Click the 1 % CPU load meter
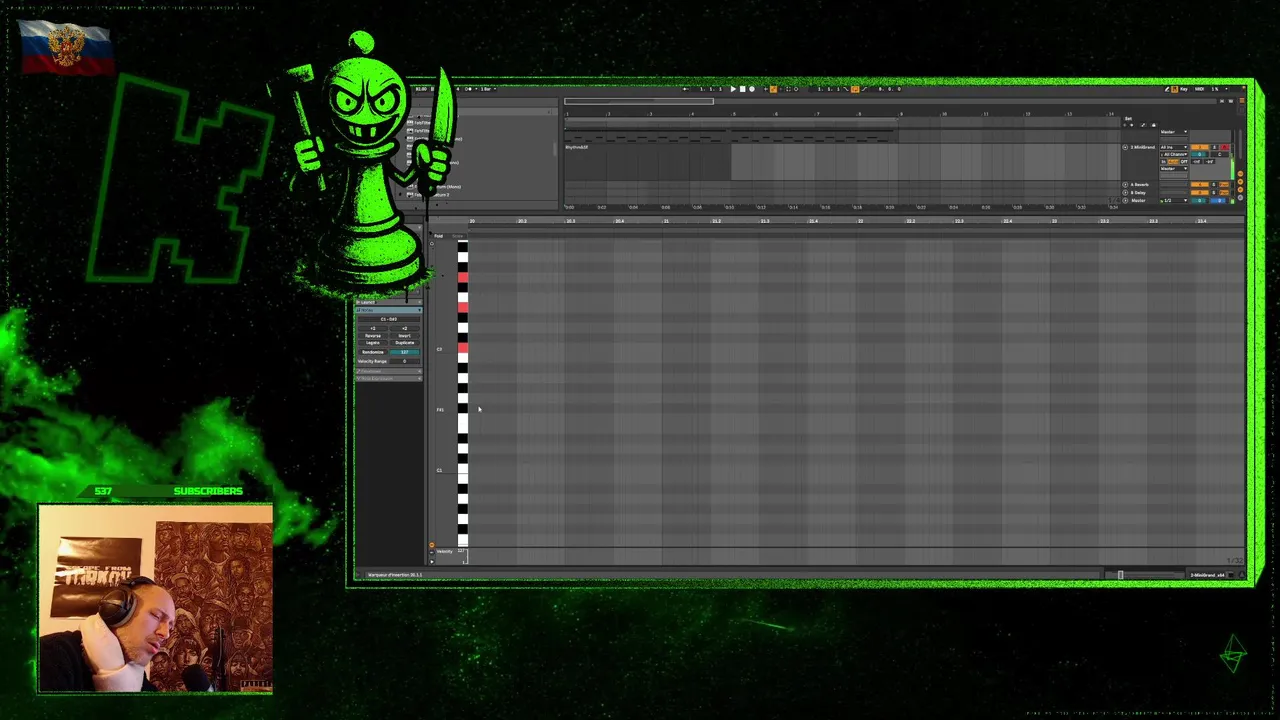This screenshot has height=720, width=1280. click(1215, 89)
